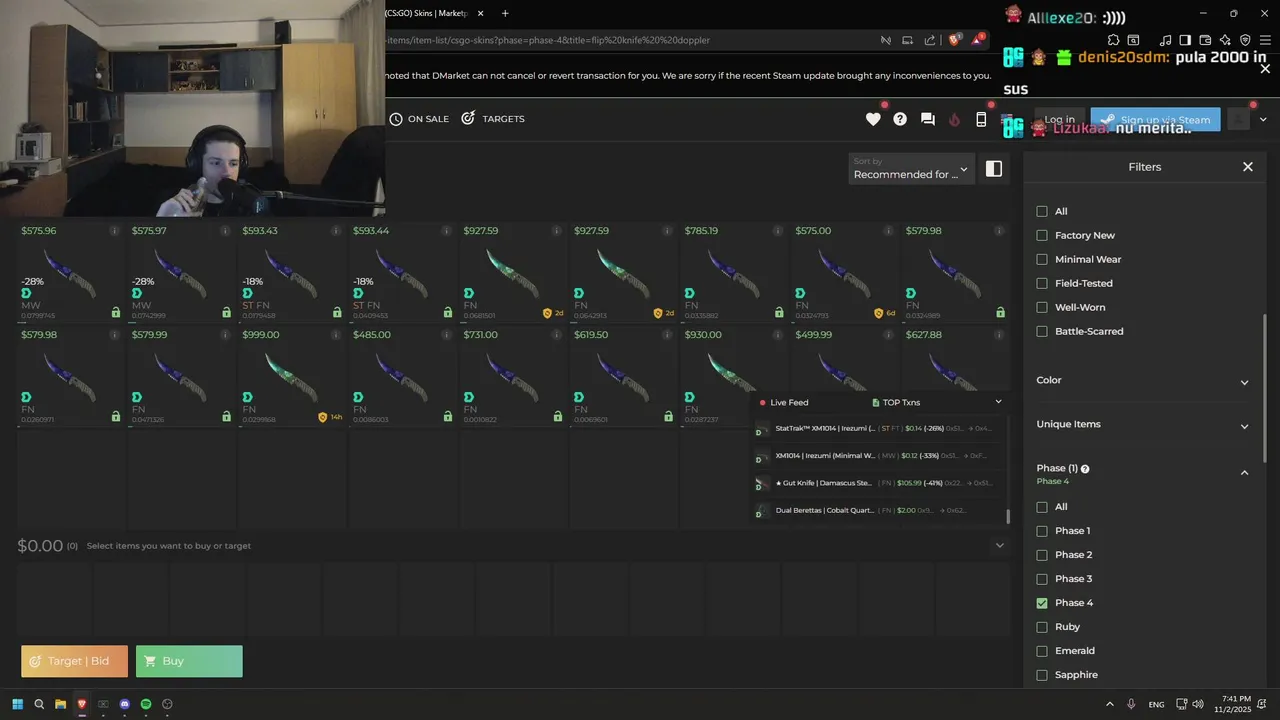The image size is (1280, 720).
Task: Check the Emerald phase filter
Action: point(1042,651)
